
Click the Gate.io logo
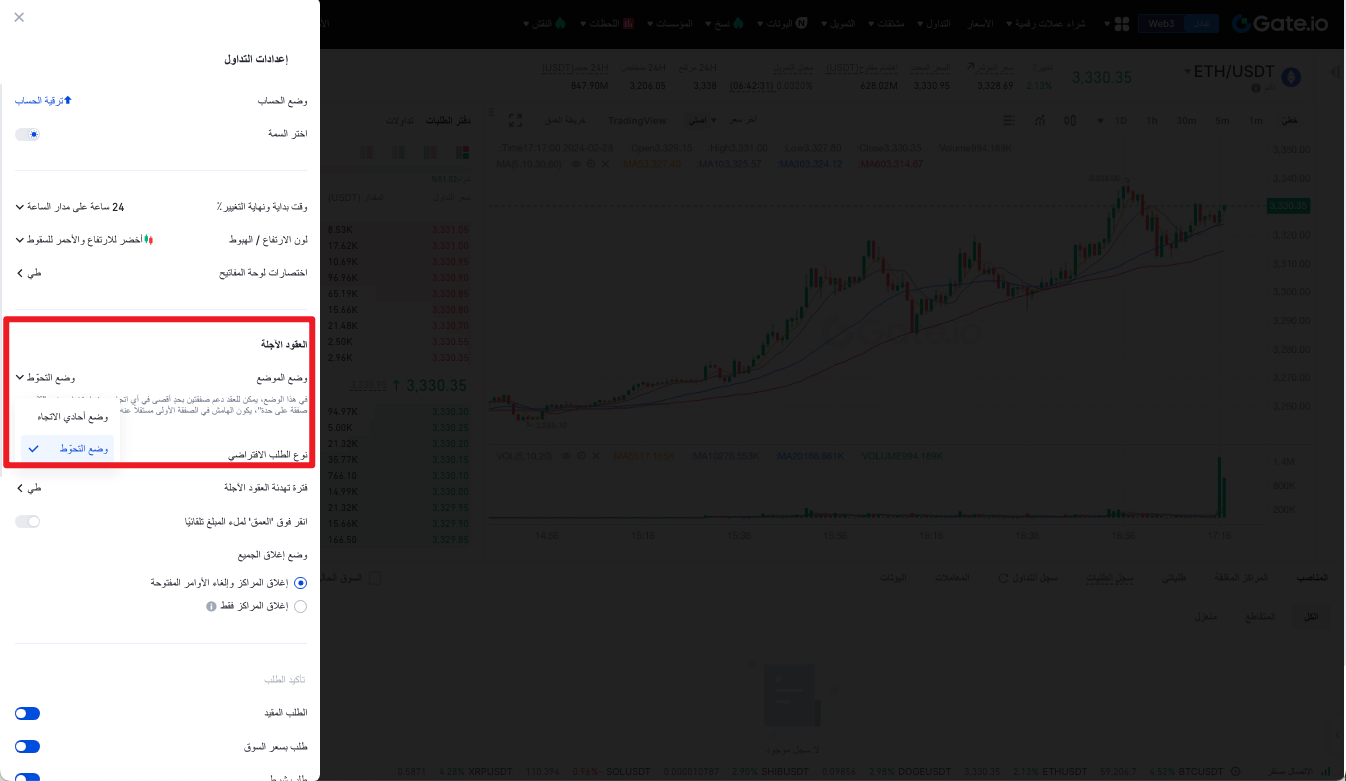click(1281, 23)
